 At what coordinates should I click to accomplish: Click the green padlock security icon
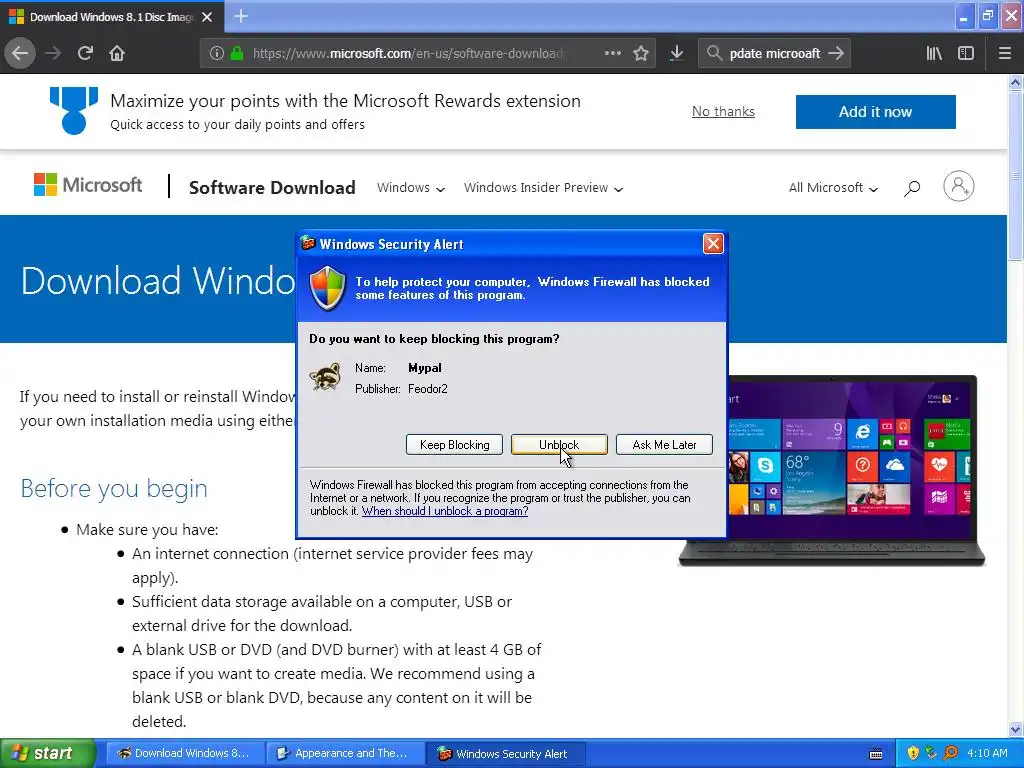tap(237, 53)
